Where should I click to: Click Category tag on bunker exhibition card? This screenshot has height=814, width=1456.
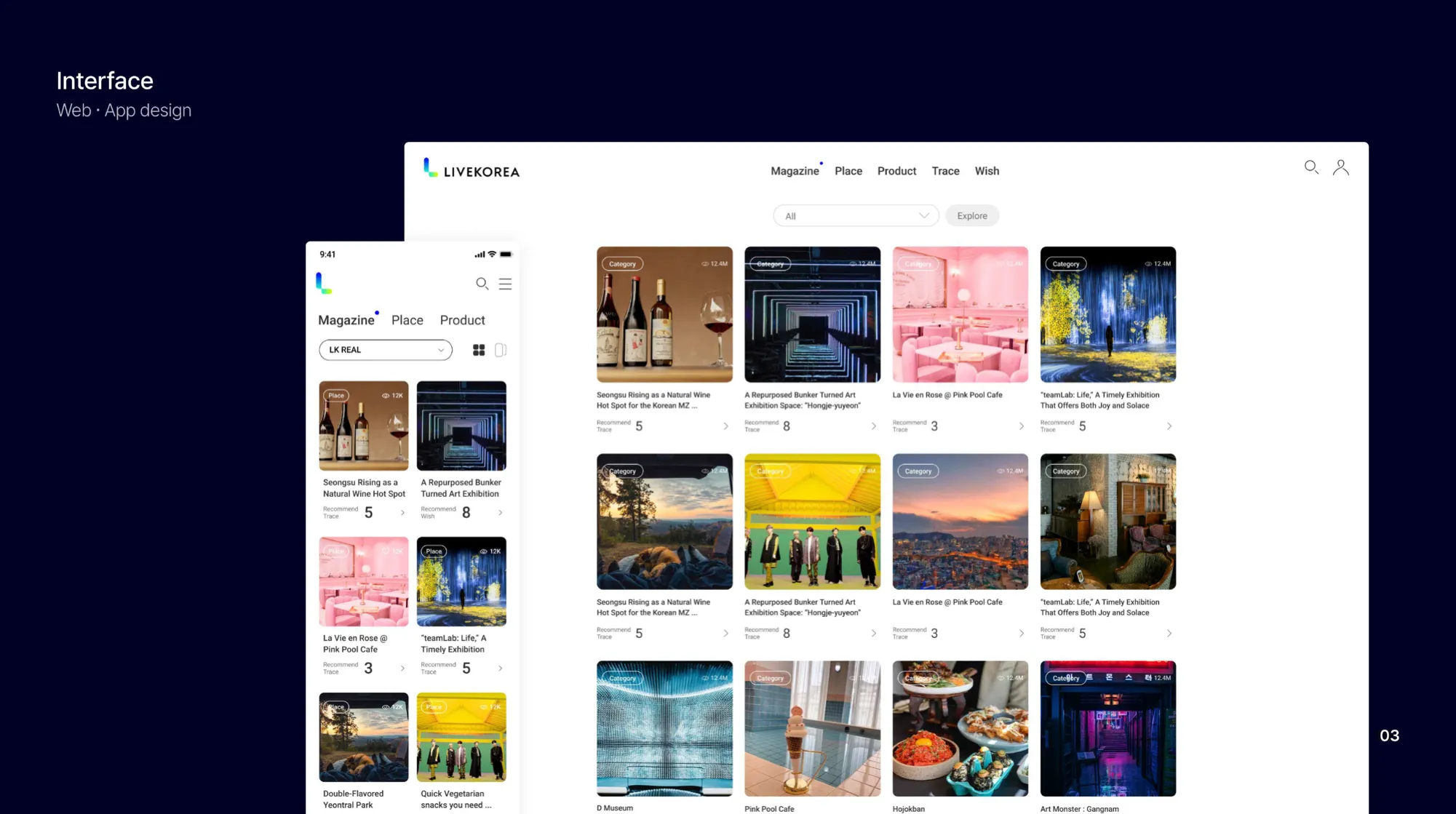[770, 264]
